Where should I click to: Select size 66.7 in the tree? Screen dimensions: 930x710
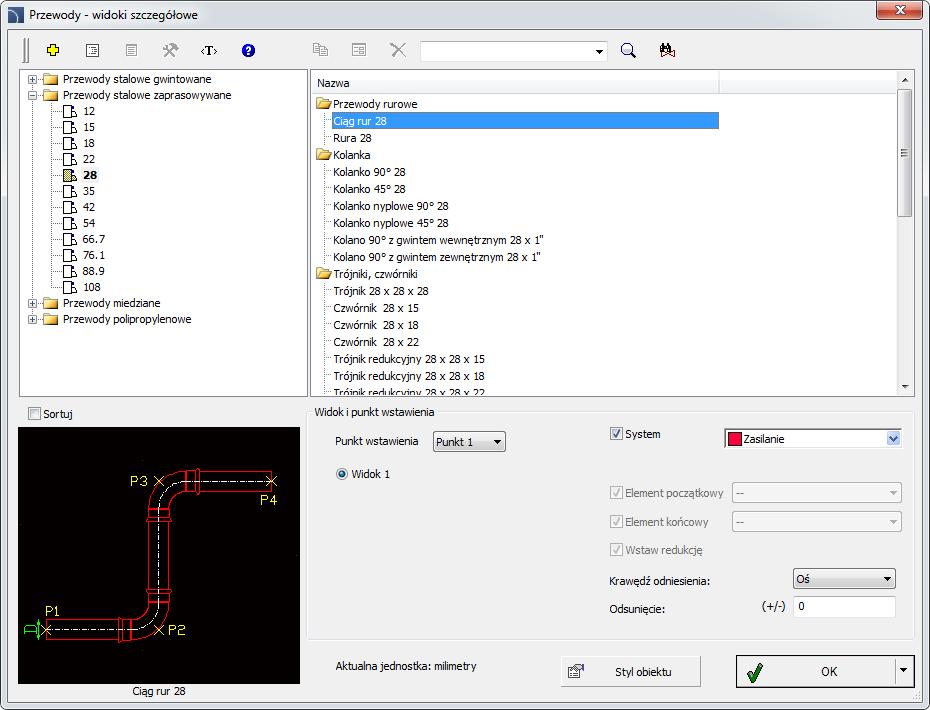click(x=93, y=239)
